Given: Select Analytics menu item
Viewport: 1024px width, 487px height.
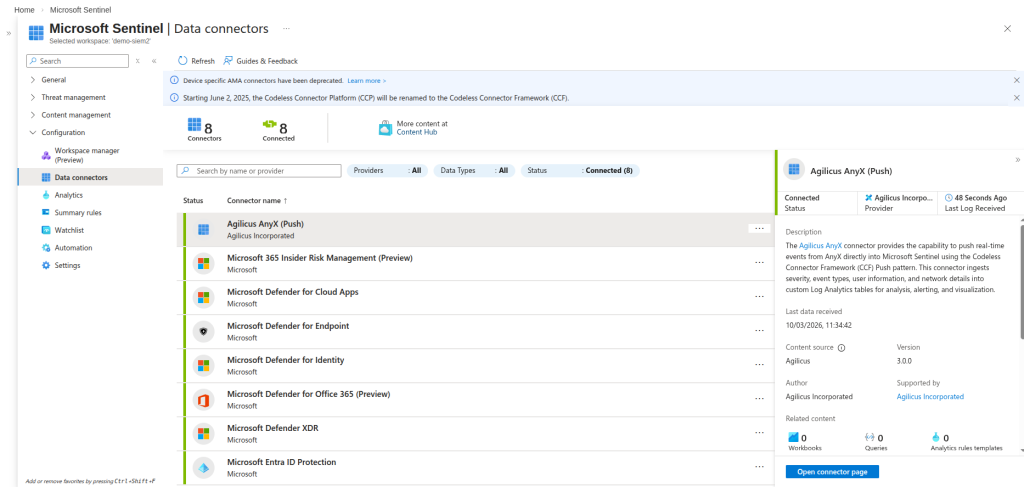Looking at the screenshot, I should pyautogui.click(x=69, y=195).
